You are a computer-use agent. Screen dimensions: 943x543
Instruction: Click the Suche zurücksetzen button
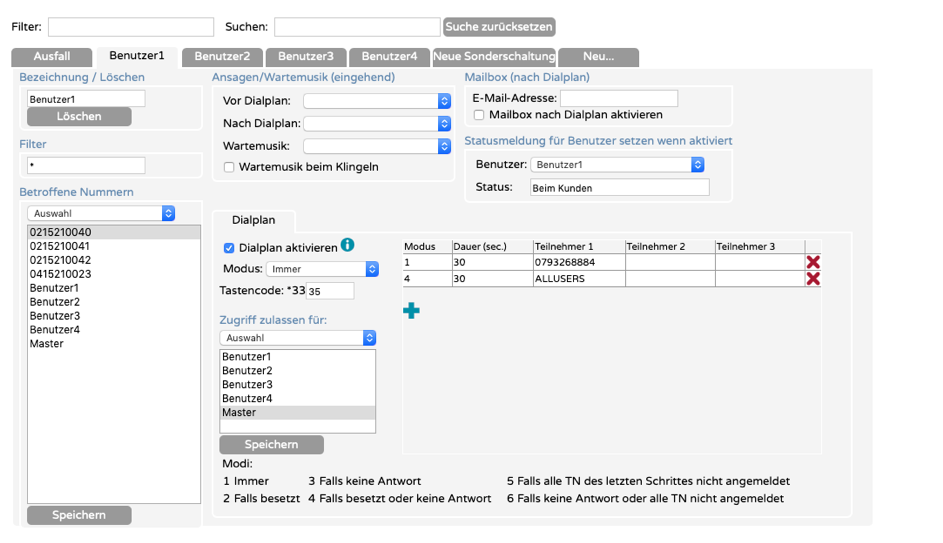pos(499,27)
